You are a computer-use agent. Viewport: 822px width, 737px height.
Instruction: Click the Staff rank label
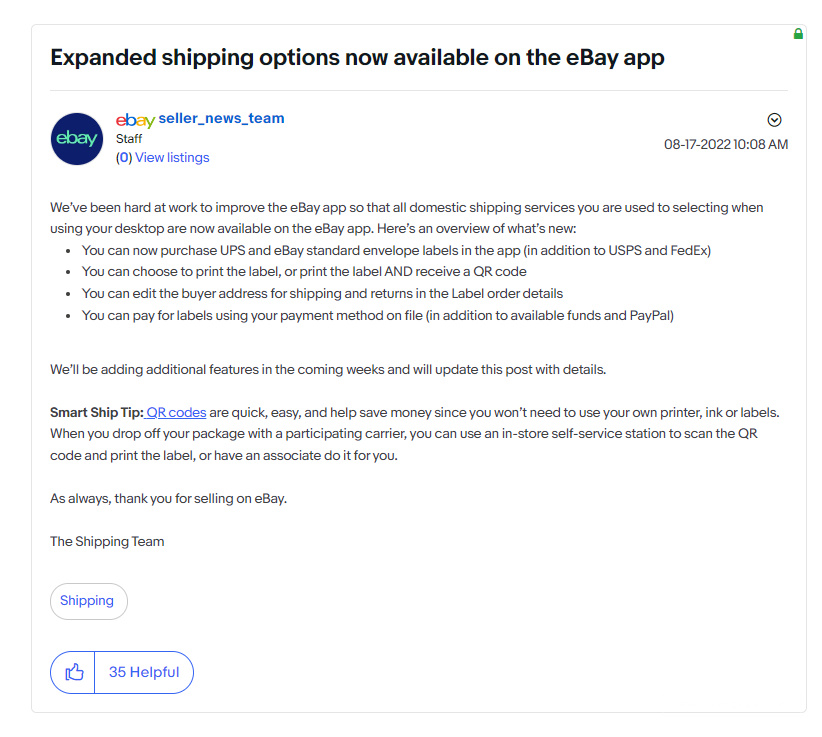click(x=129, y=138)
